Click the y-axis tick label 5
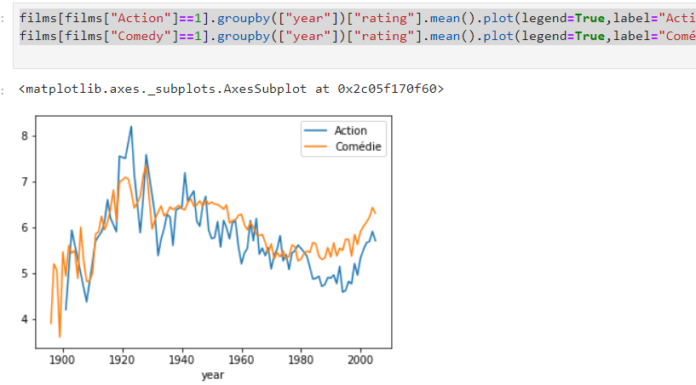This screenshot has height=385, width=696. [x=24, y=274]
